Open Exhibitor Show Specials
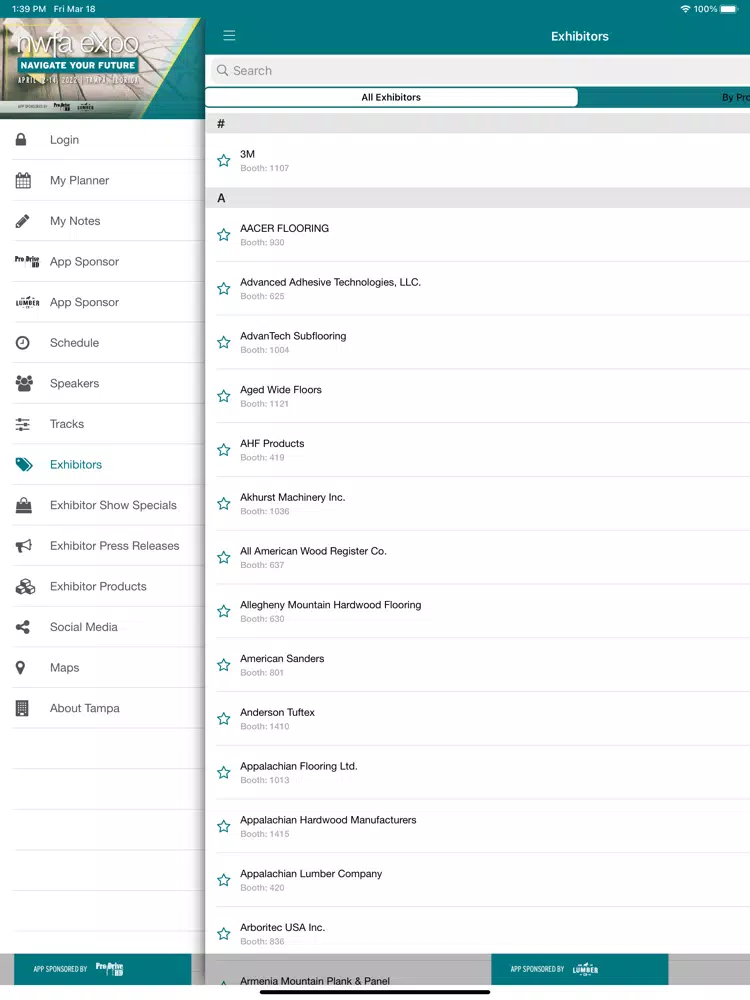Screen dimensions: 750x1000 pyautogui.click(x=102, y=505)
